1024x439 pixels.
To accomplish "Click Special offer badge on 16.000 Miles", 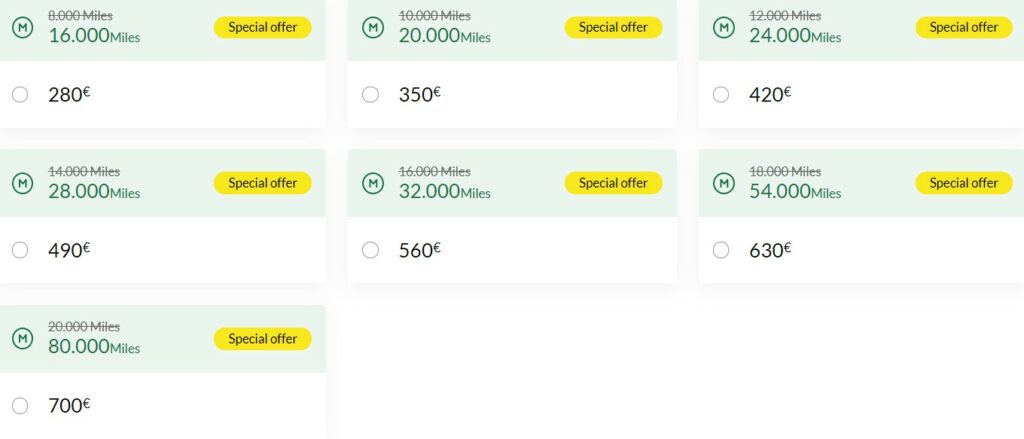I will pyautogui.click(x=263, y=27).
